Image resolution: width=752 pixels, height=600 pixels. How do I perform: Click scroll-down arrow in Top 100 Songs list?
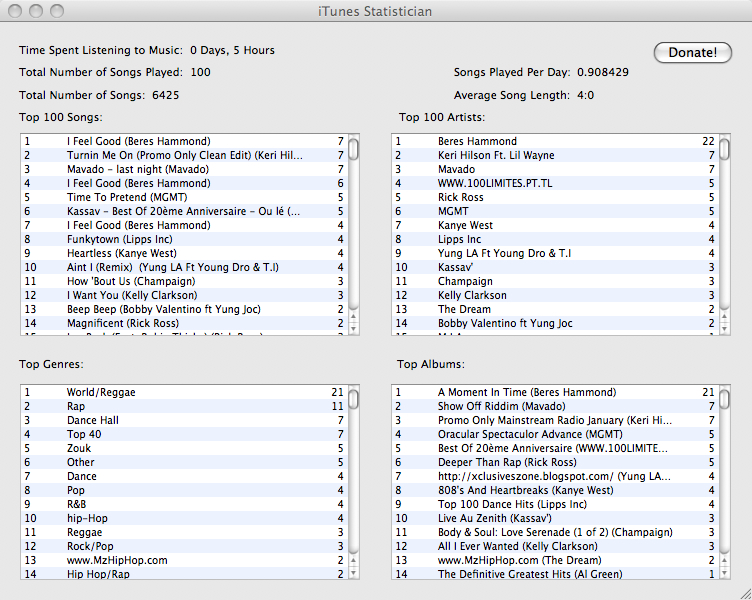coord(353,328)
